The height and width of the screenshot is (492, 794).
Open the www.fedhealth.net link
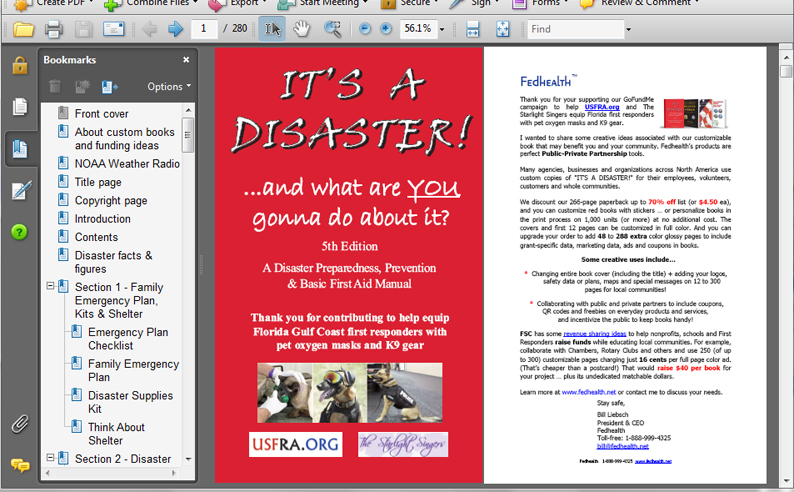click(x=589, y=392)
